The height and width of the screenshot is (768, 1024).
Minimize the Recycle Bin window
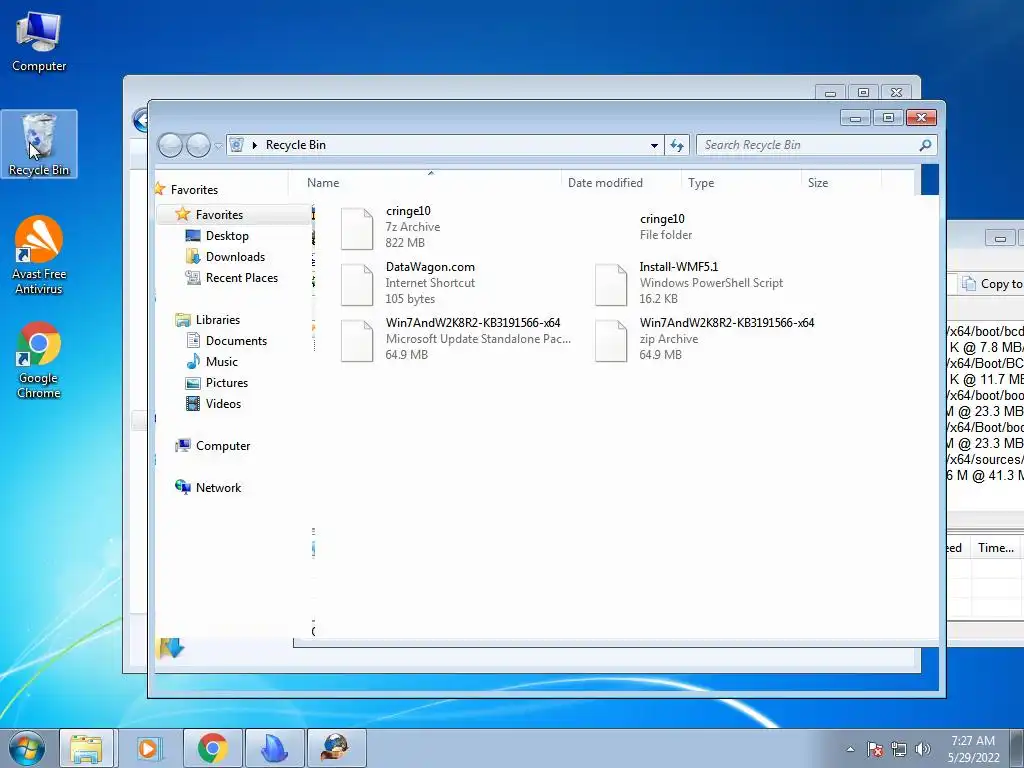tap(855, 118)
